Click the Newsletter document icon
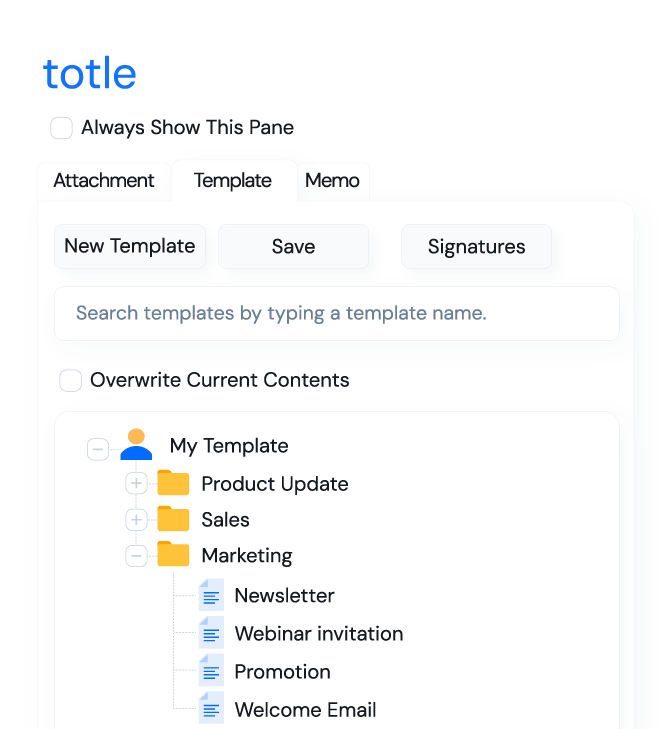671x729 pixels. [x=211, y=595]
